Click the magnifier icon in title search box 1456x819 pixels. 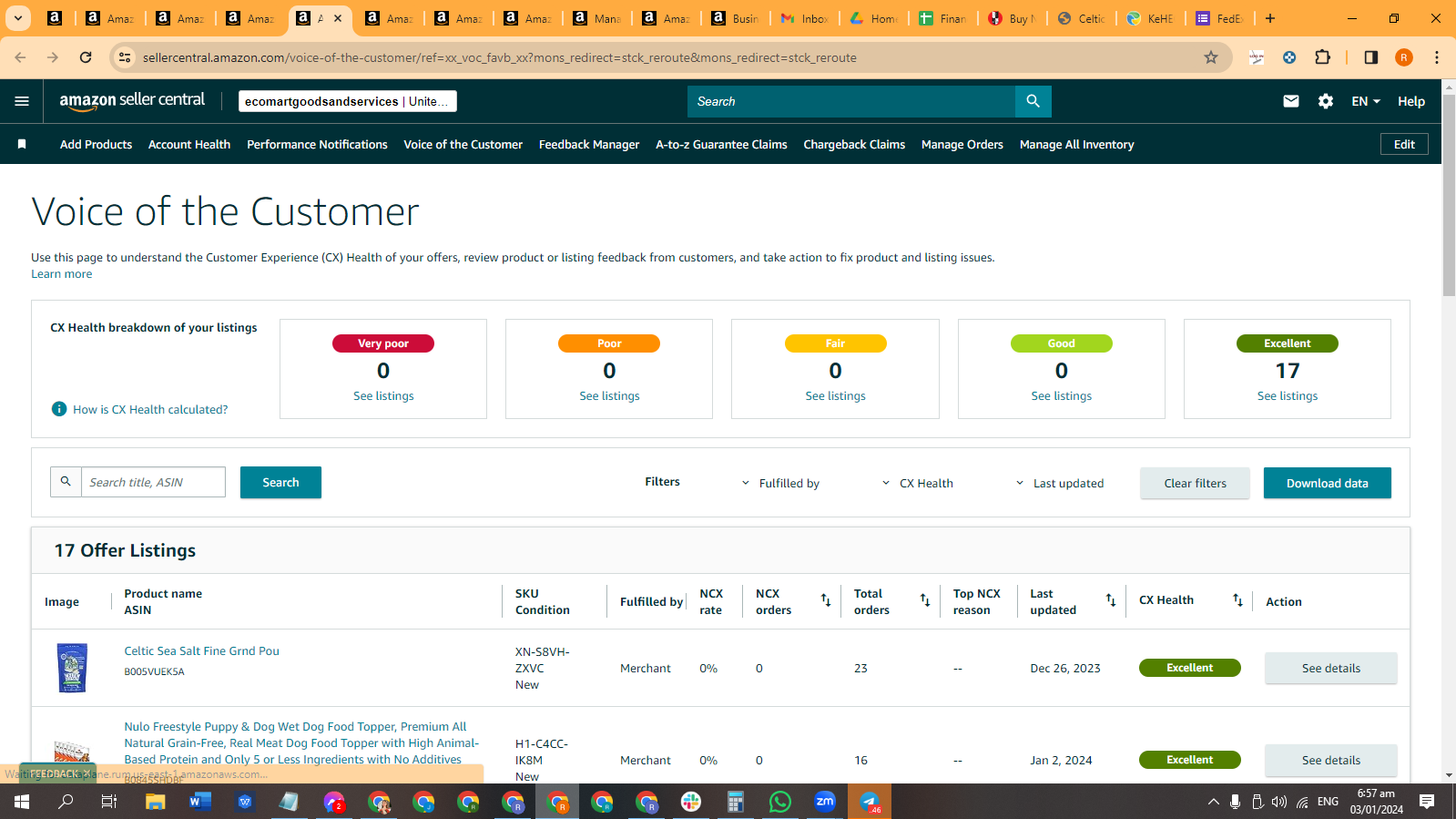(66, 482)
